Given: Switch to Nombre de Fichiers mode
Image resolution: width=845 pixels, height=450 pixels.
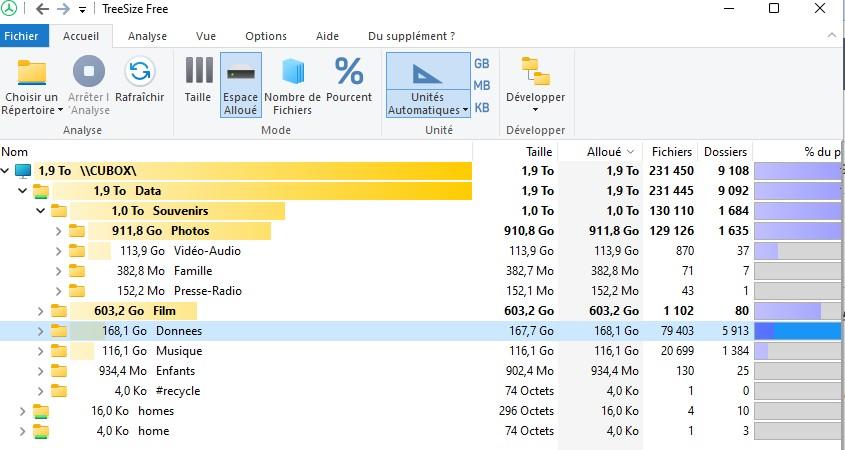Looking at the screenshot, I should [x=292, y=71].
